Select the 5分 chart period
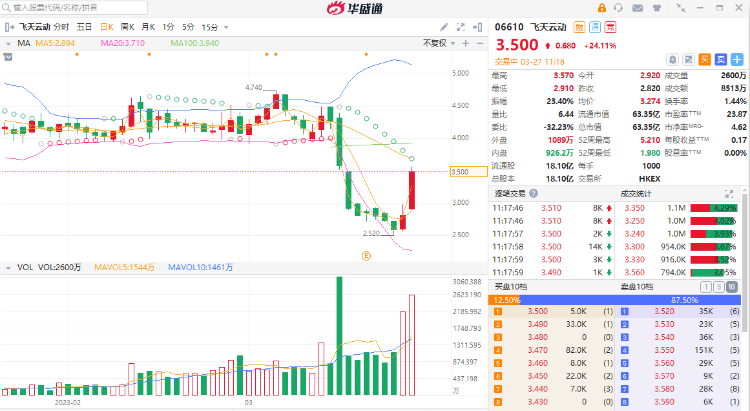 point(188,27)
